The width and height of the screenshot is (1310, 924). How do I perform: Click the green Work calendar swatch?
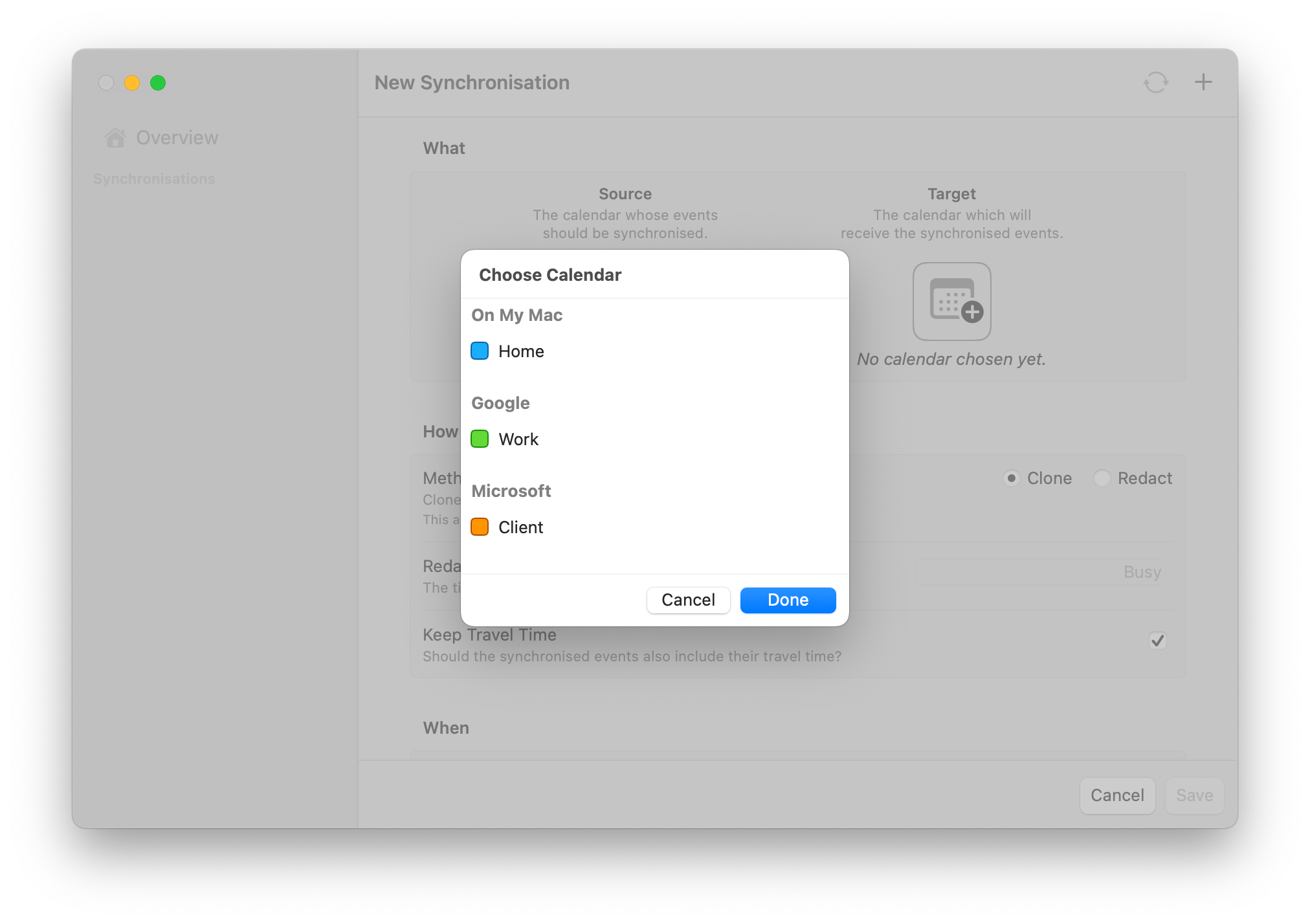click(x=480, y=439)
